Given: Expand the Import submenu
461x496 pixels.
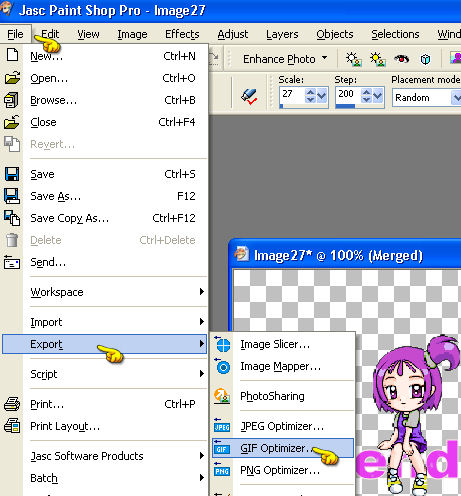Looking at the screenshot, I should (202, 321).
